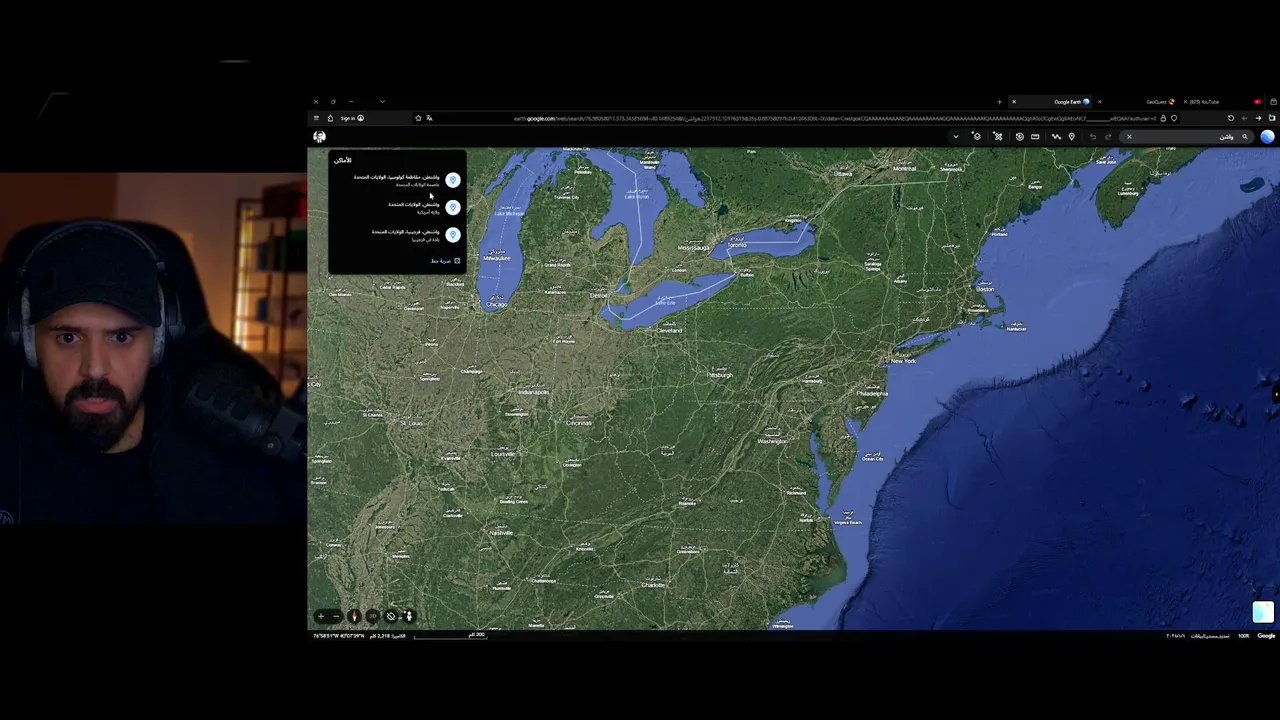Open the historical imagery icon
The width and height of the screenshot is (1280, 720).
coord(1020,137)
